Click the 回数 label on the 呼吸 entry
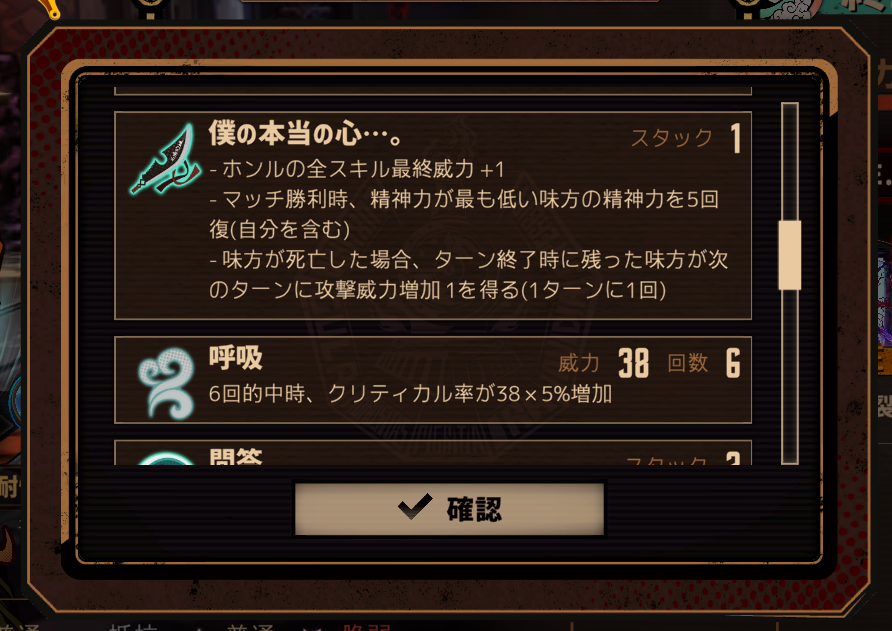The width and height of the screenshot is (892, 631). (x=687, y=362)
